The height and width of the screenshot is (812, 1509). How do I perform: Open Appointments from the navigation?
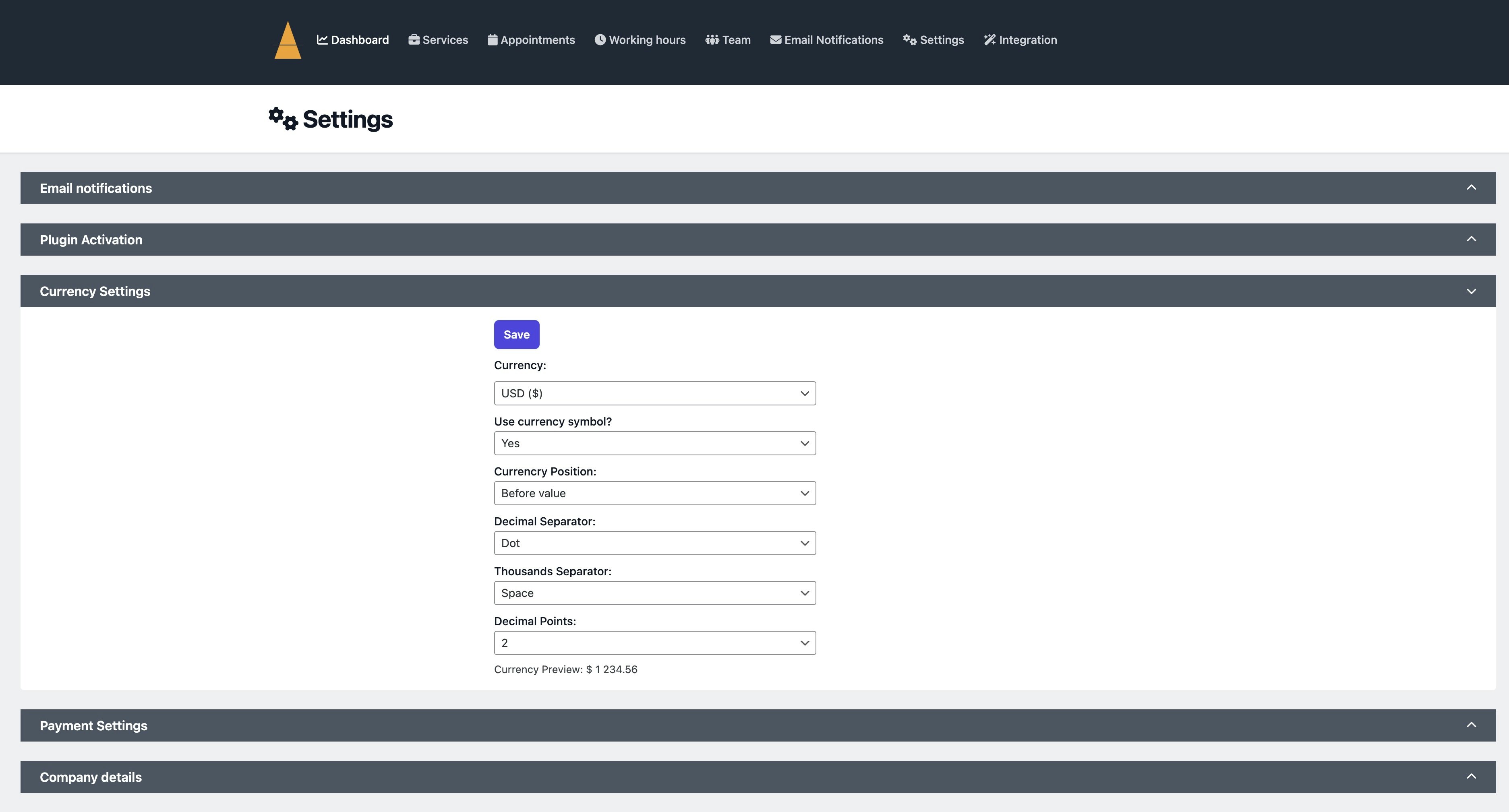tap(531, 40)
